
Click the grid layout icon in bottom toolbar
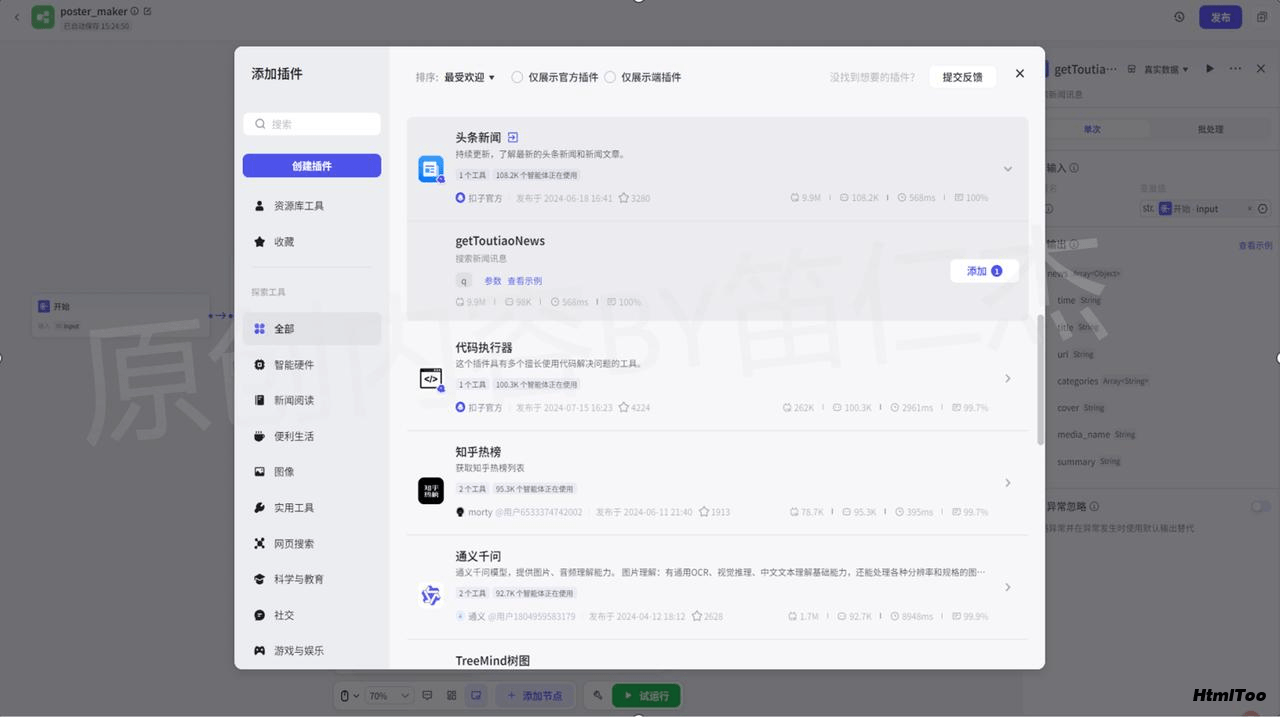451,695
